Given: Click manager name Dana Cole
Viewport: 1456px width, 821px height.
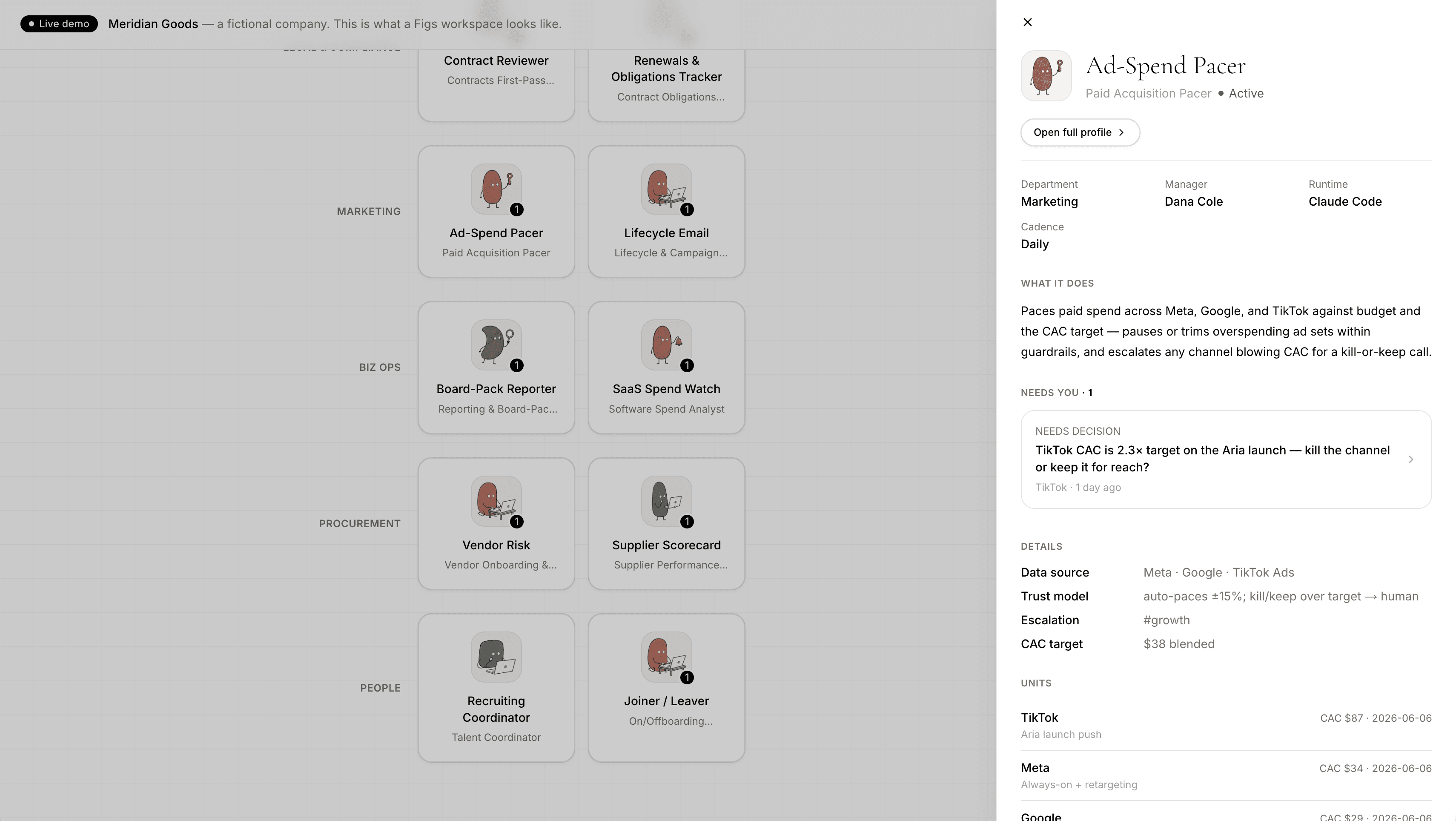Looking at the screenshot, I should 1193,201.
